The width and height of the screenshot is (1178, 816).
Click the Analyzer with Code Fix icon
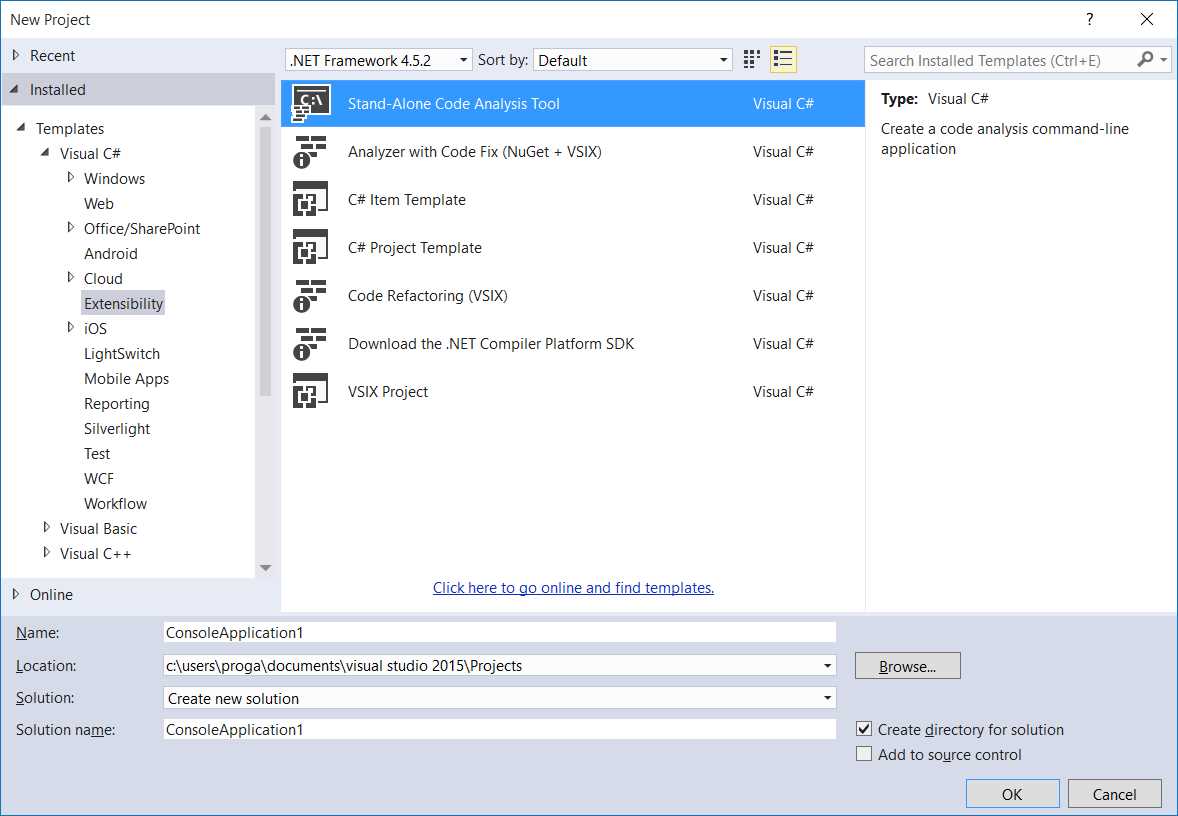click(x=311, y=151)
